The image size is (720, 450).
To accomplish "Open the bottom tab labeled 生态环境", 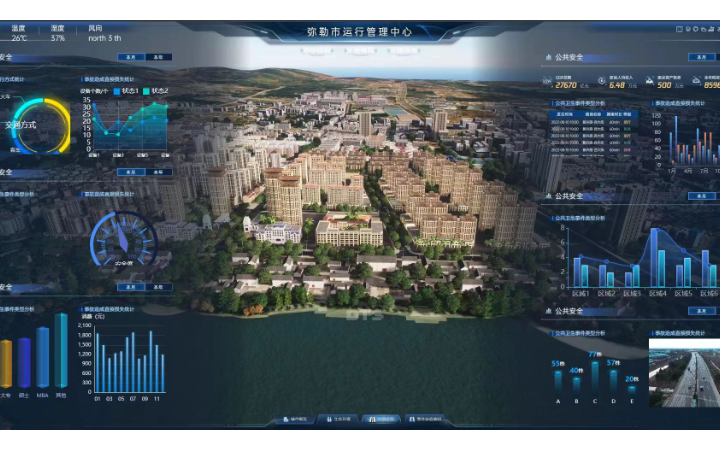I will click(339, 419).
